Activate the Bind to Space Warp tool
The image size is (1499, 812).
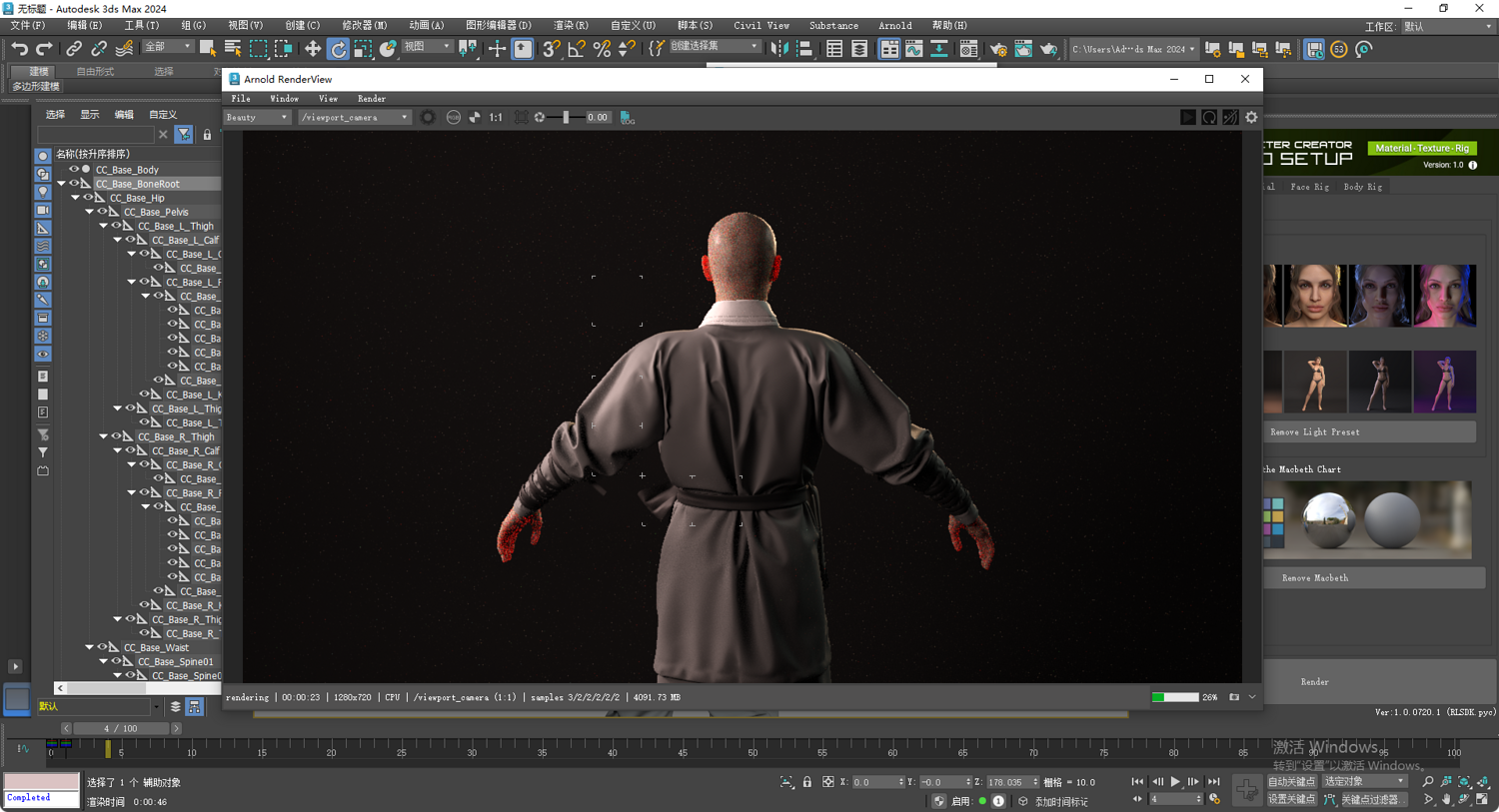pyautogui.click(x=124, y=49)
